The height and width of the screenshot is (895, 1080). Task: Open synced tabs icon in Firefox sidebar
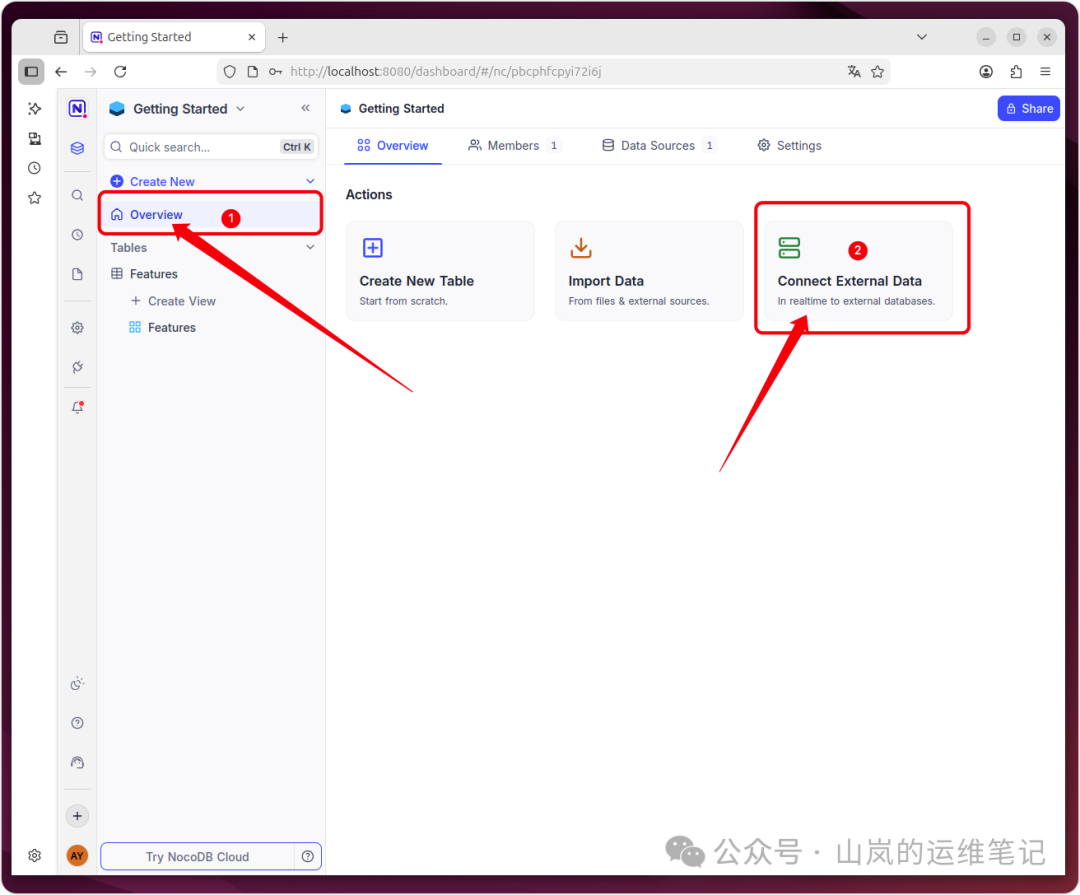click(x=34, y=138)
